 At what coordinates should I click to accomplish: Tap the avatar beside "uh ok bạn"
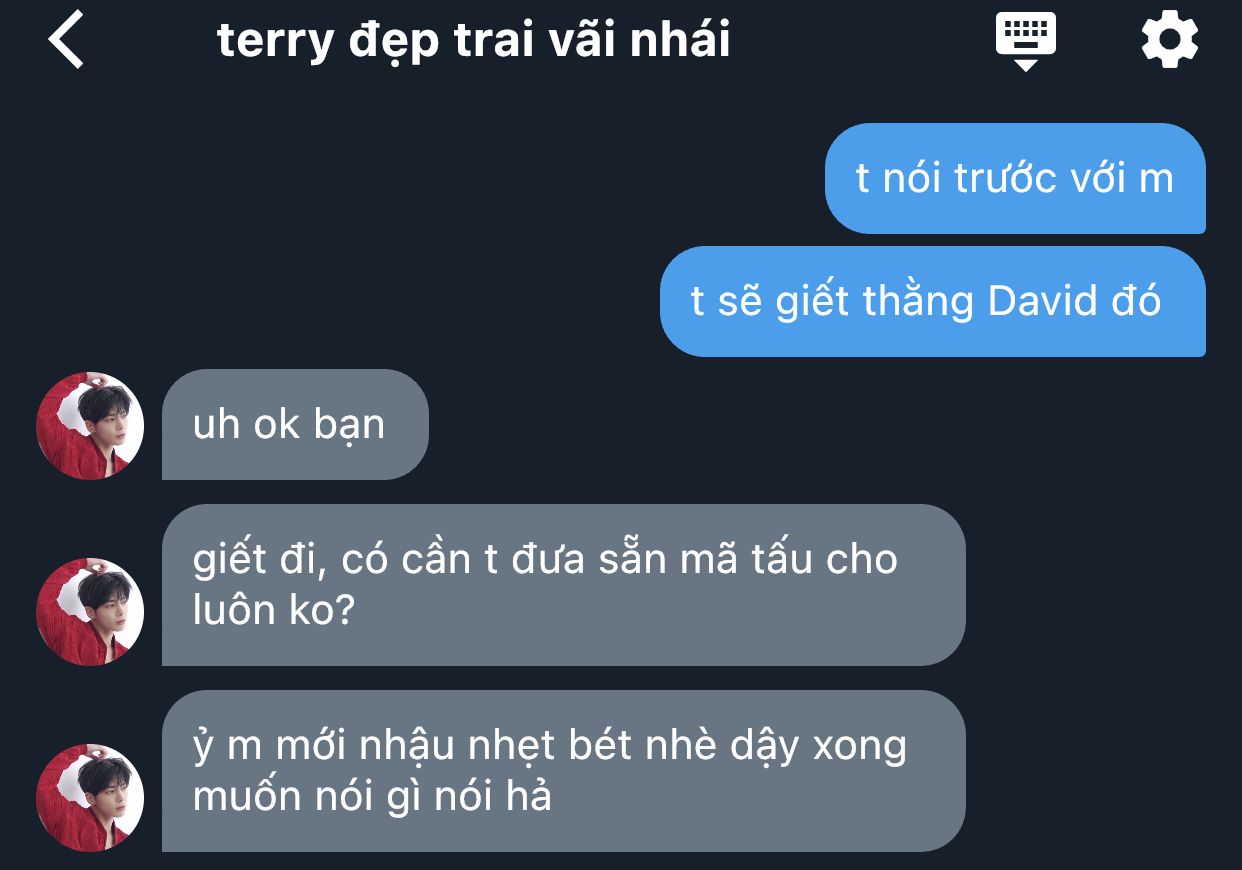90,425
